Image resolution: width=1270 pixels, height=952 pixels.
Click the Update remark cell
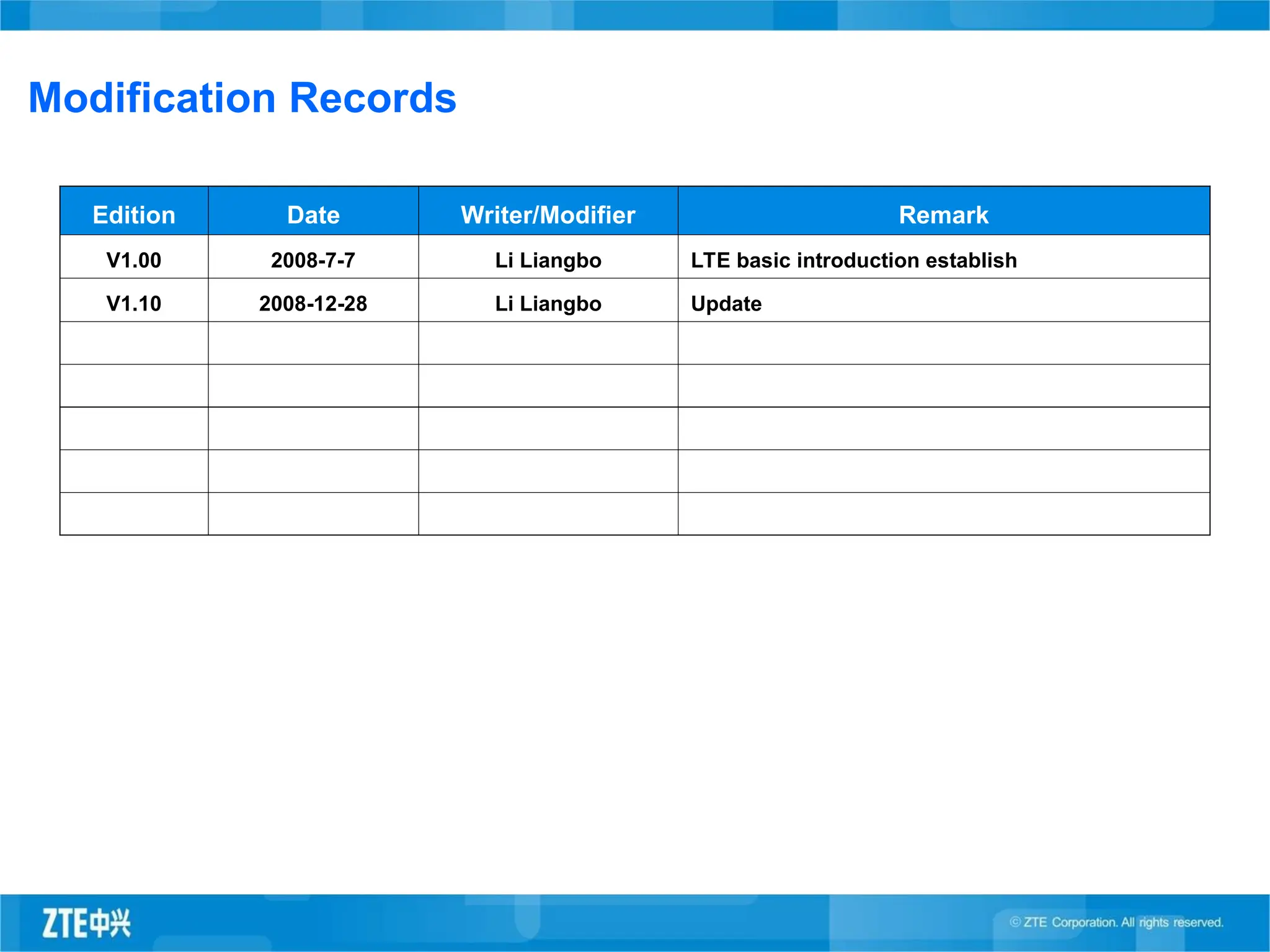click(x=944, y=301)
